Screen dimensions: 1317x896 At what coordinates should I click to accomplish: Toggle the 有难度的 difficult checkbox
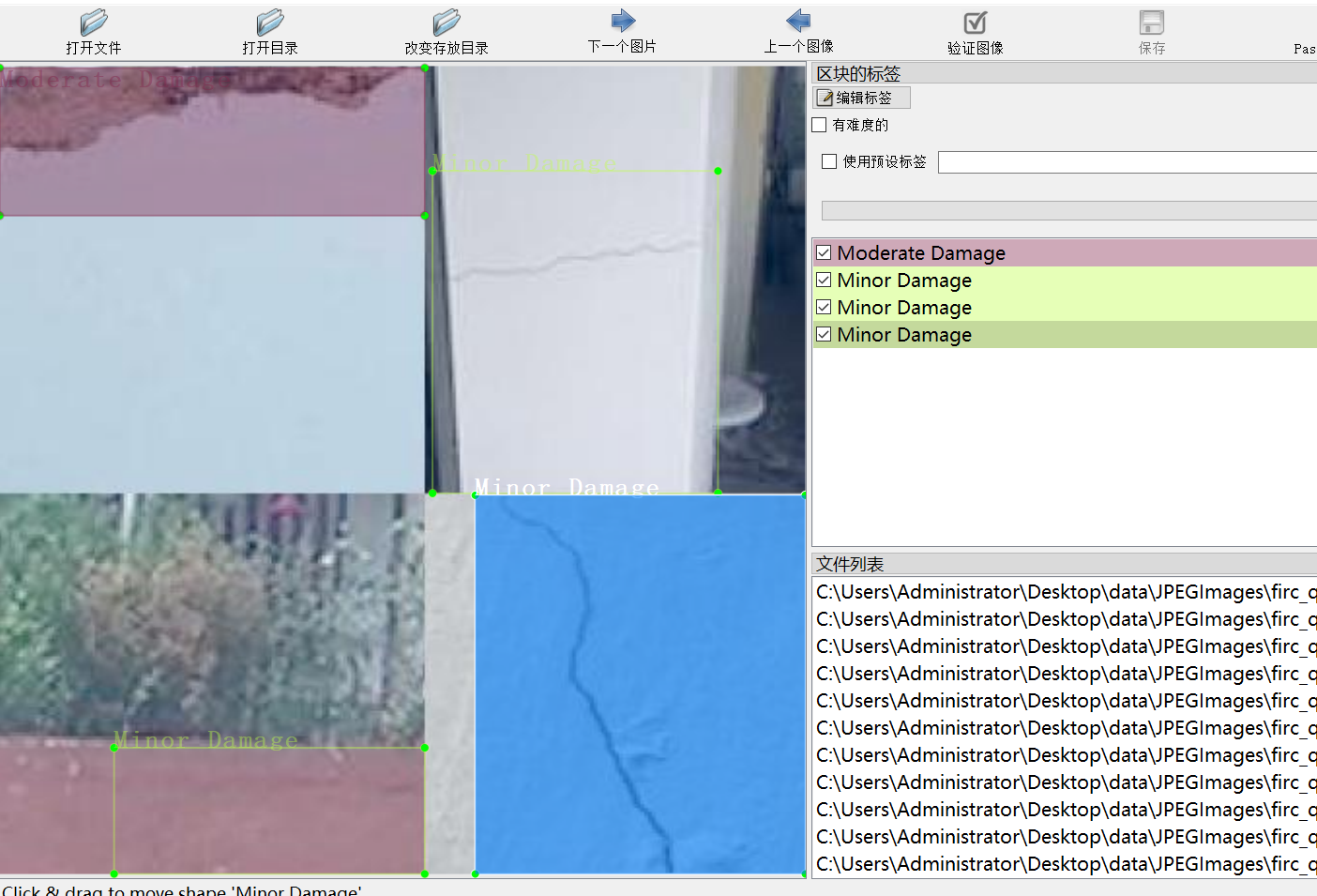coord(820,125)
